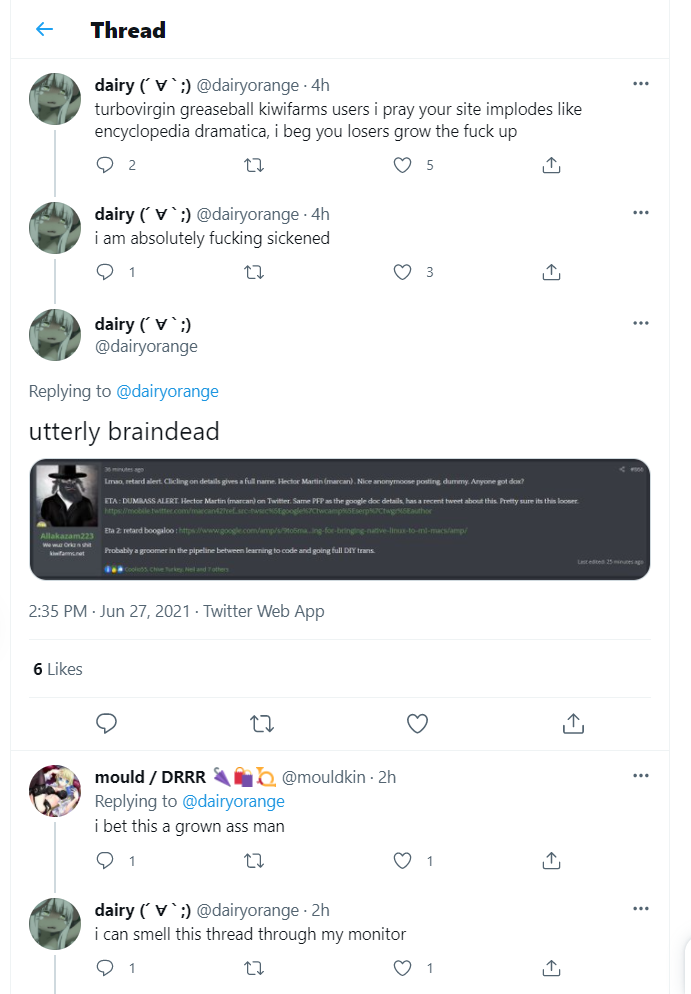Retweet the 'i bet this a grown ass man' reply
Viewport: 691px width, 994px height.
(x=254, y=861)
